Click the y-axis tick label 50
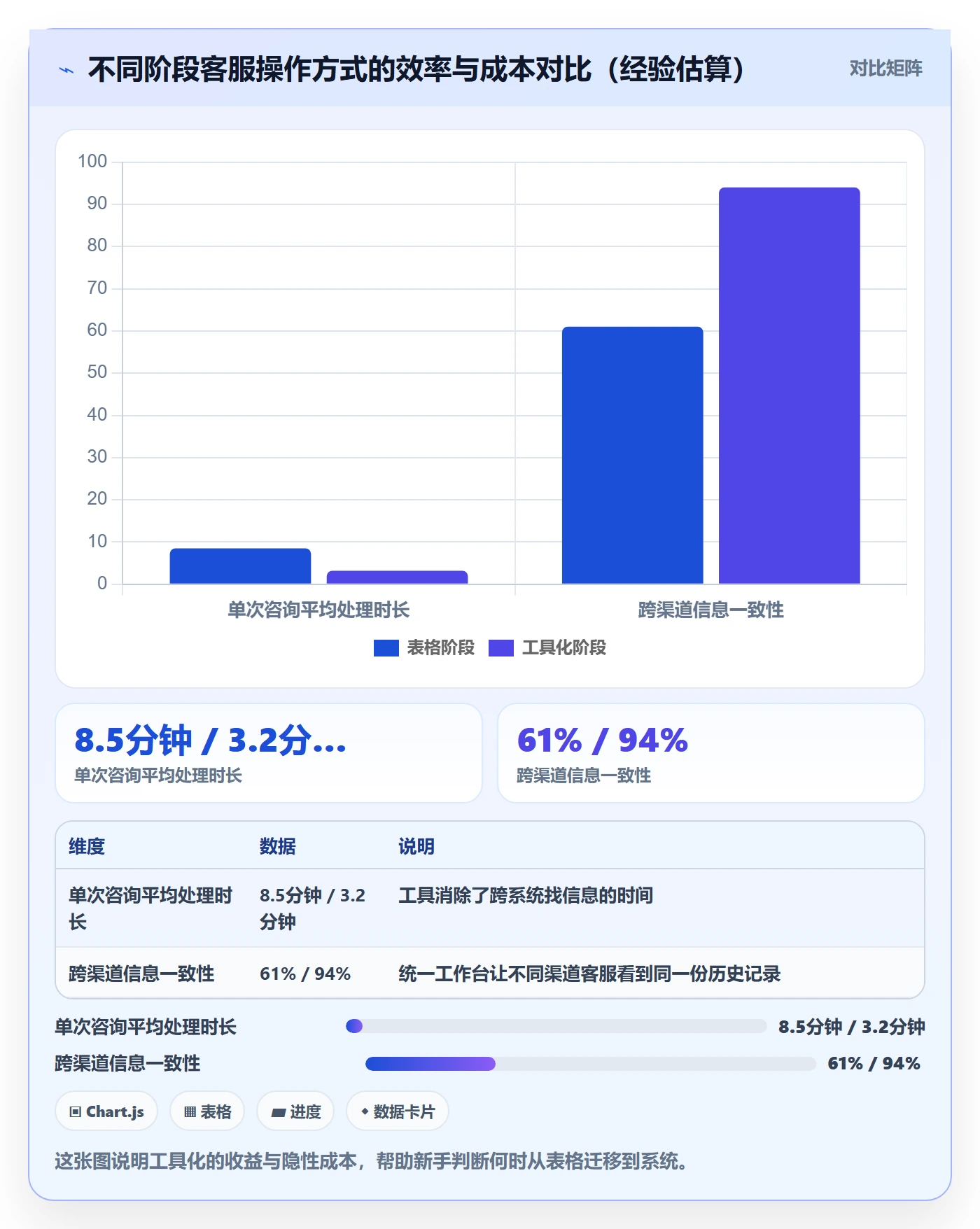This screenshot has height=1229, width=980. tap(97, 372)
